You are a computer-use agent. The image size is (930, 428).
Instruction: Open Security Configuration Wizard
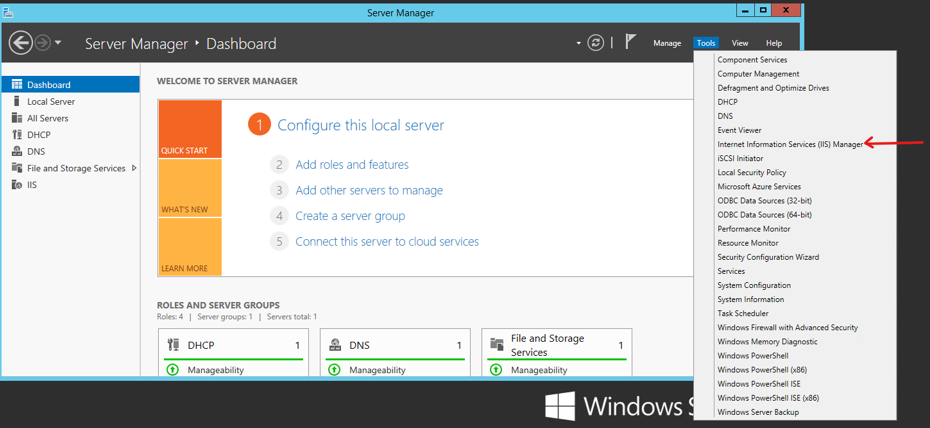click(768, 257)
